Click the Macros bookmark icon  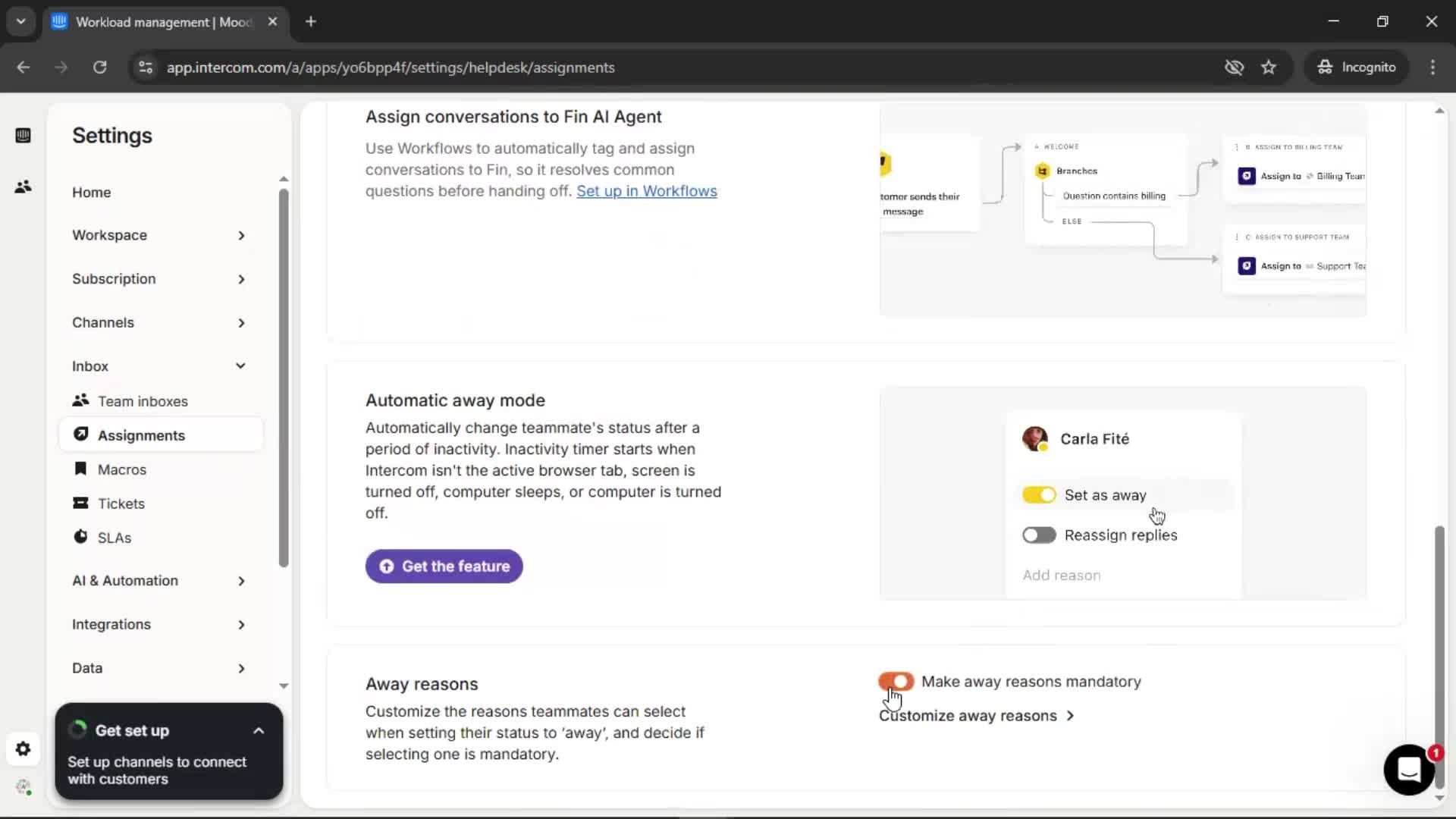(x=80, y=469)
